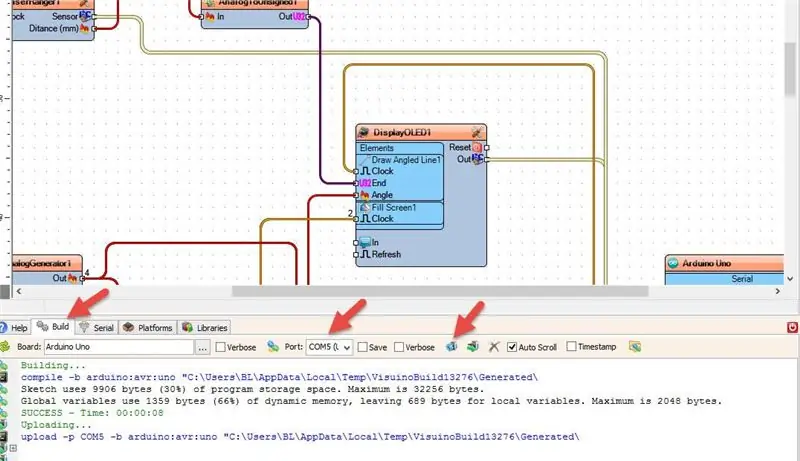
Task: Click the refresh ports icon before Port
Action: tap(273, 347)
